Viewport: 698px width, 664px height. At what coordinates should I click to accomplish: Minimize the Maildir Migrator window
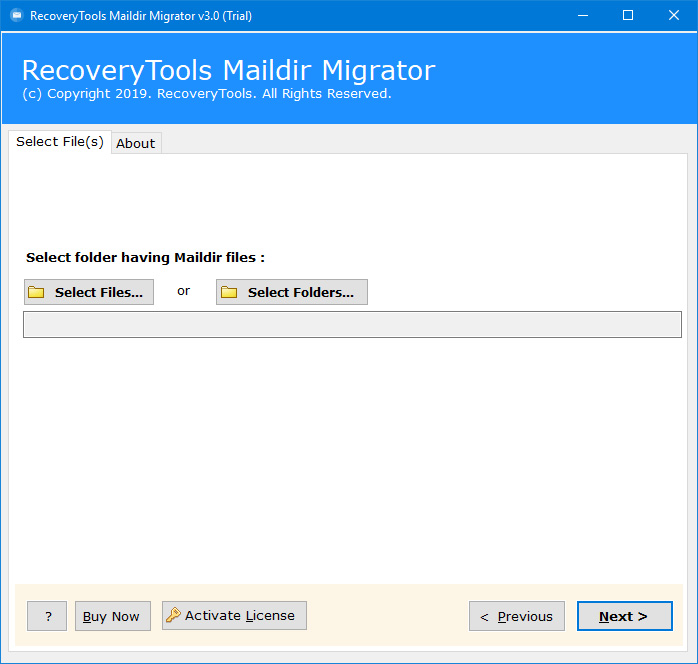click(581, 16)
